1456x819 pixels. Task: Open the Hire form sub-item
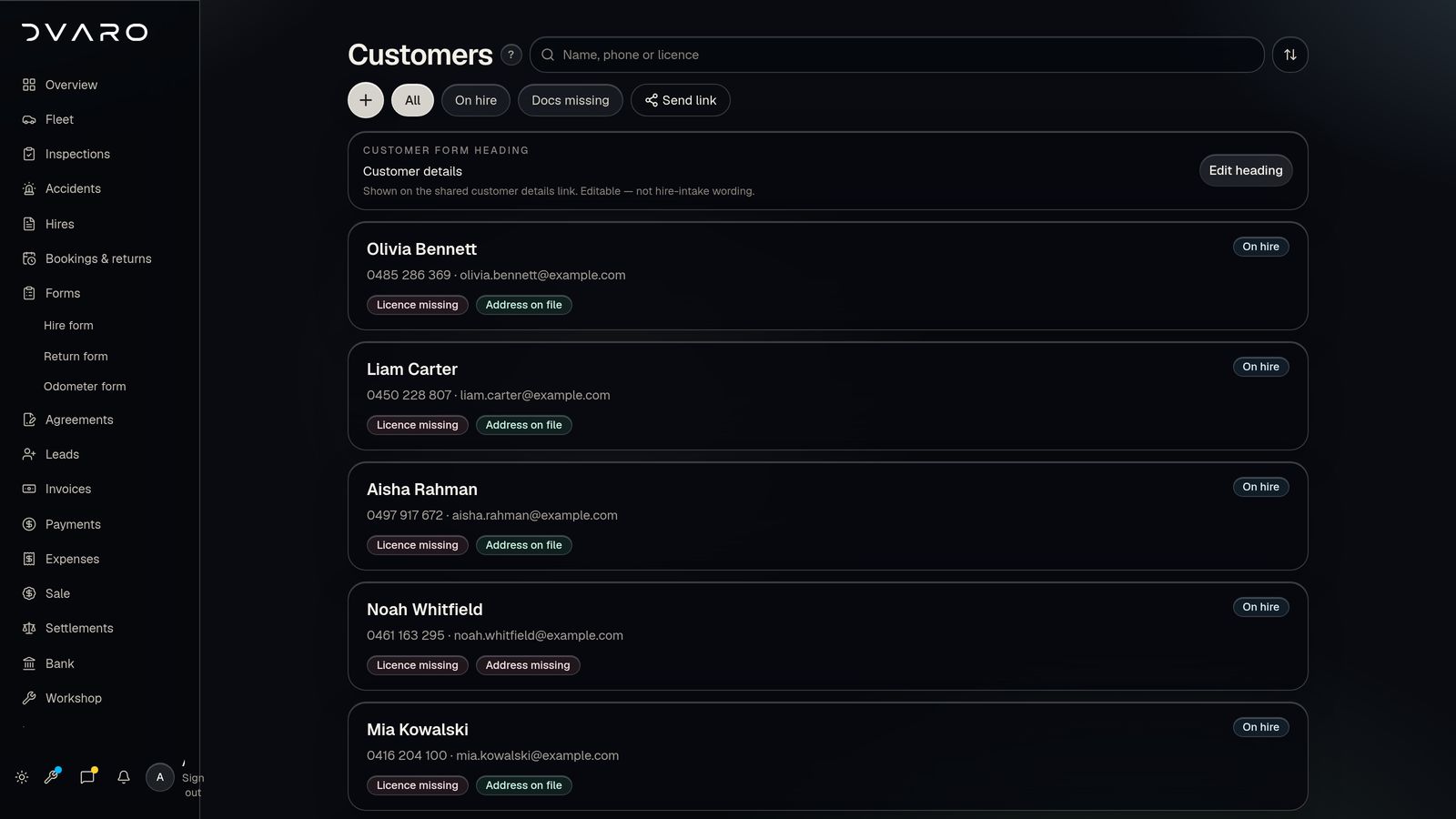[x=68, y=325]
